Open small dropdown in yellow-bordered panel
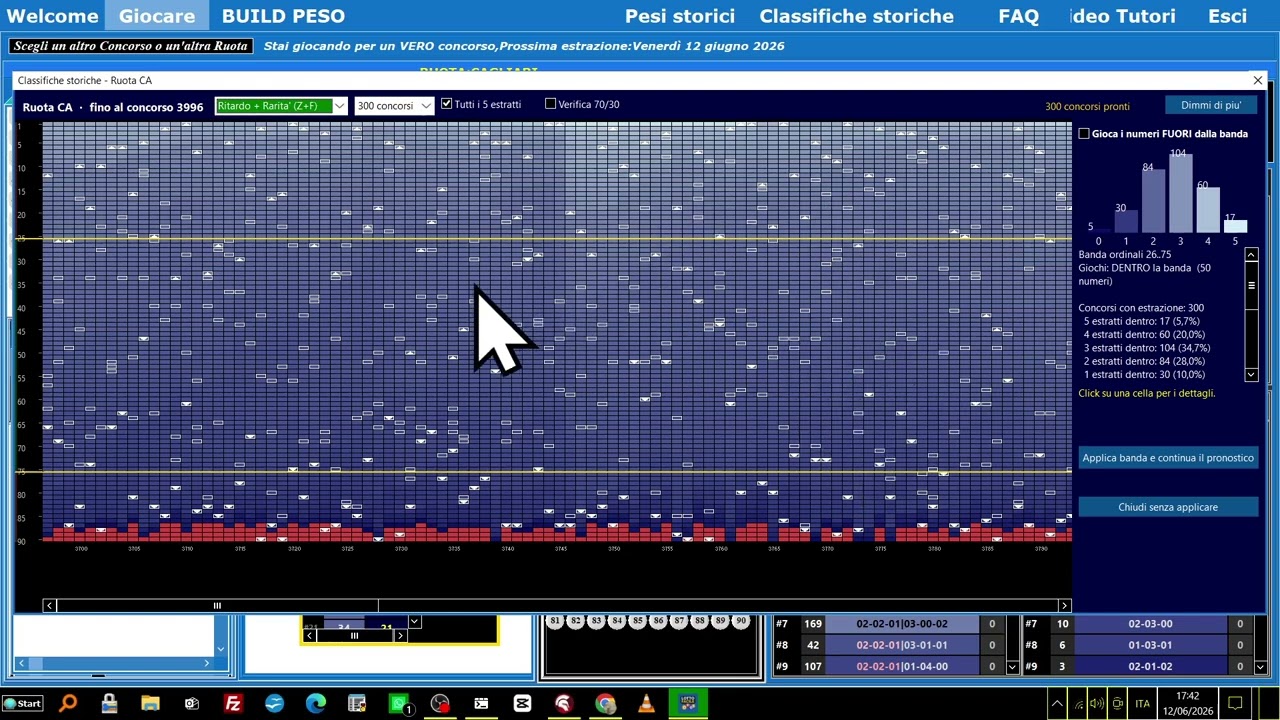 [414, 622]
